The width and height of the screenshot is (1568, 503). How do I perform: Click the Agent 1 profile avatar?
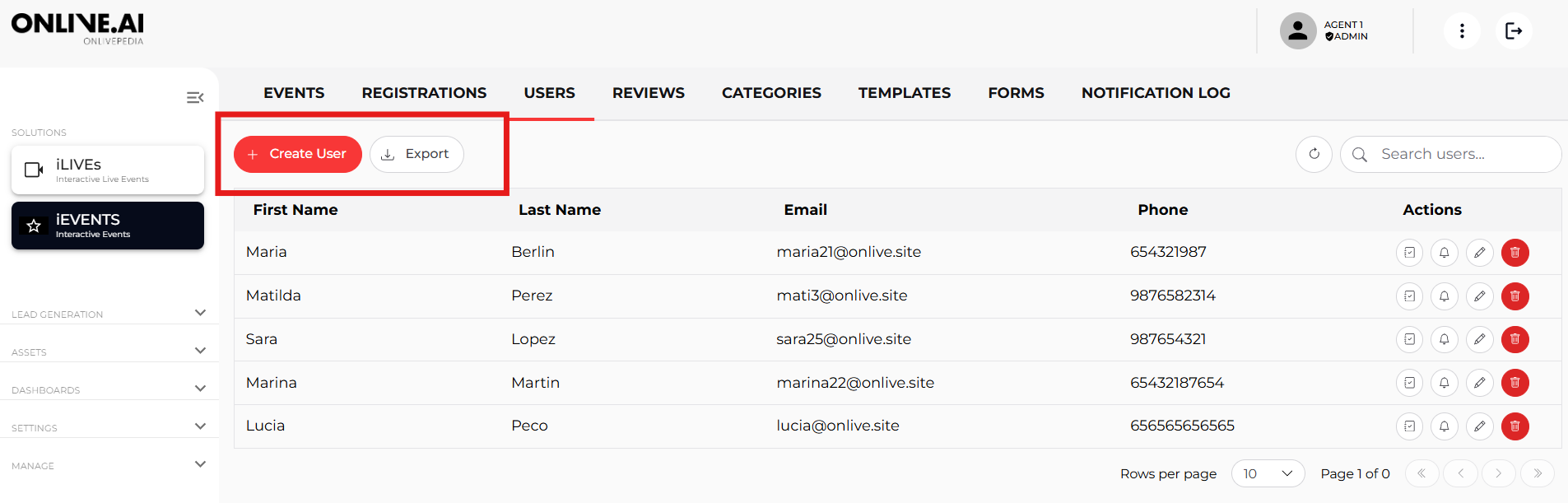pos(1297,31)
